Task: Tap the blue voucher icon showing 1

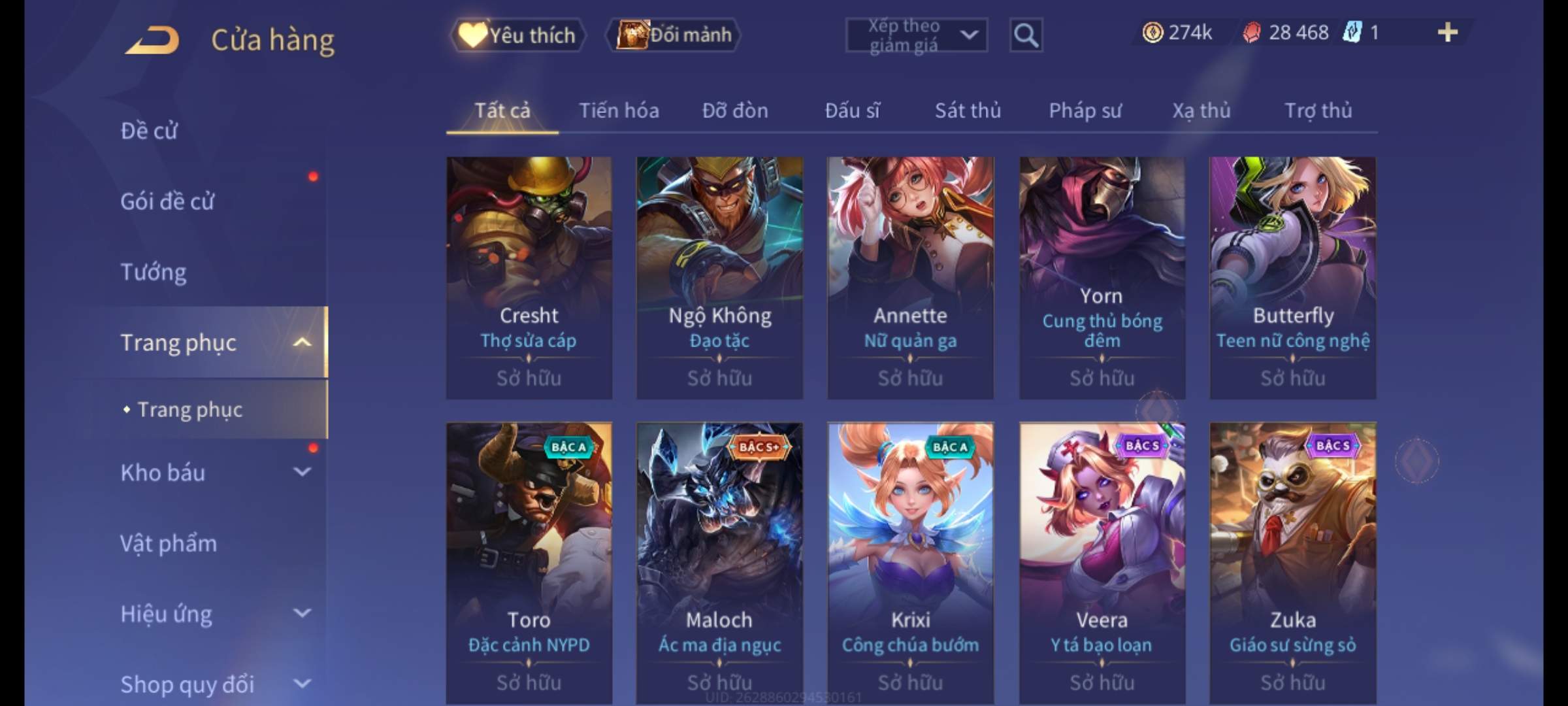Action: pos(1352,32)
